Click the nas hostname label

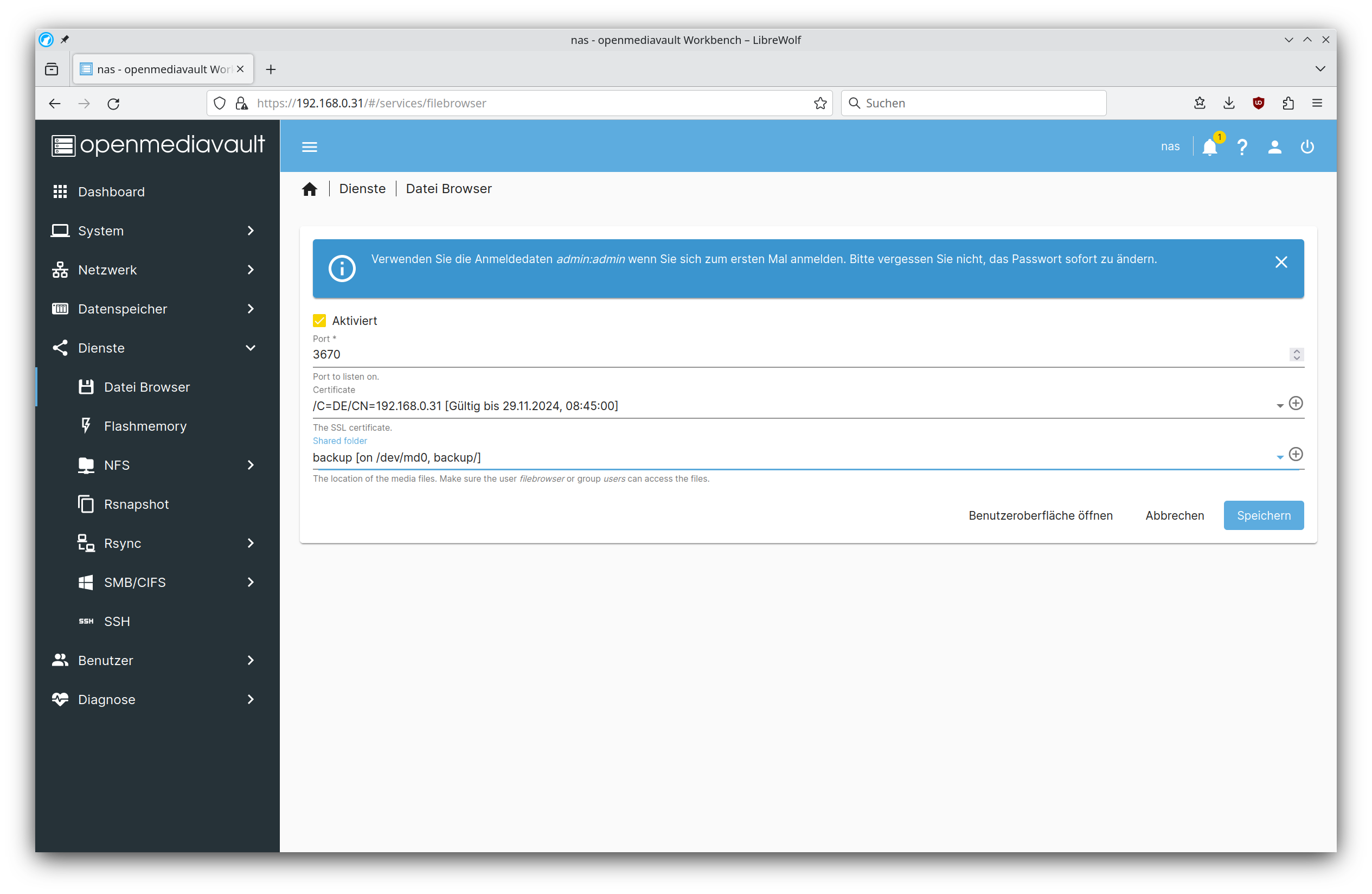point(1170,146)
